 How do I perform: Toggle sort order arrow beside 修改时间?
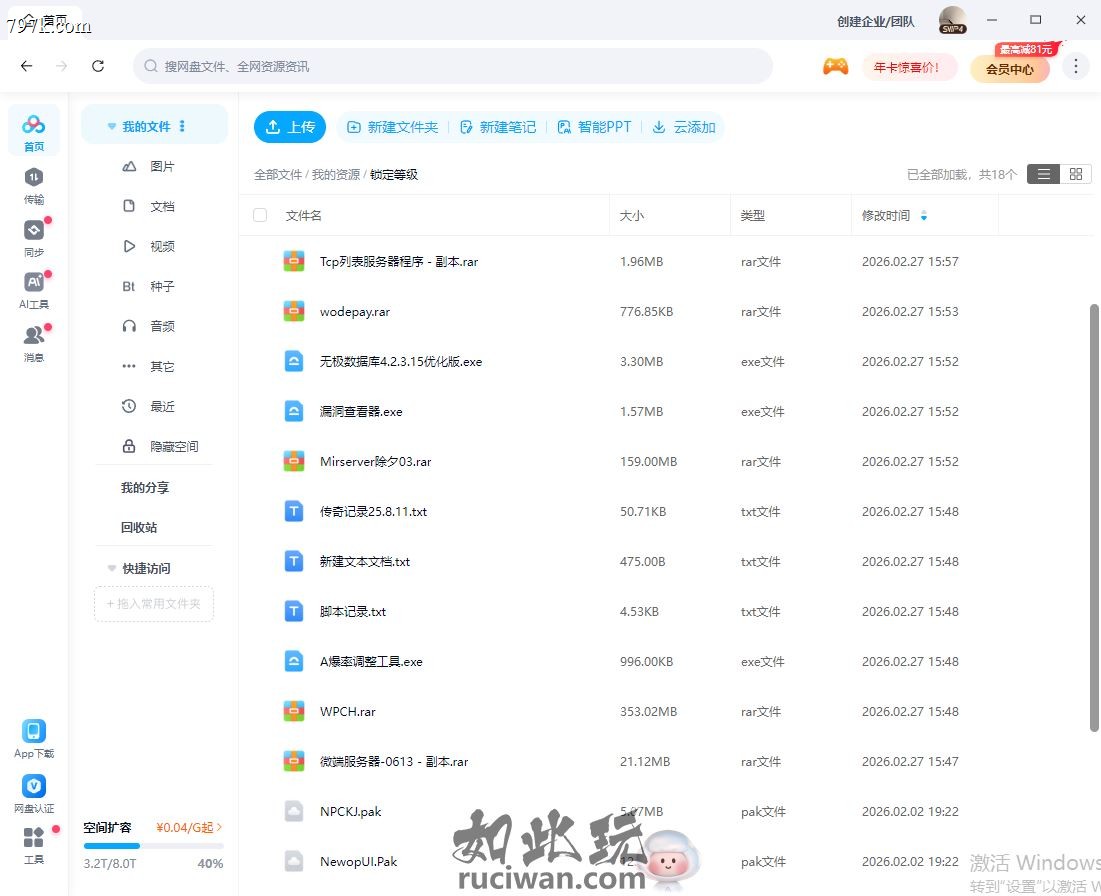pos(924,216)
